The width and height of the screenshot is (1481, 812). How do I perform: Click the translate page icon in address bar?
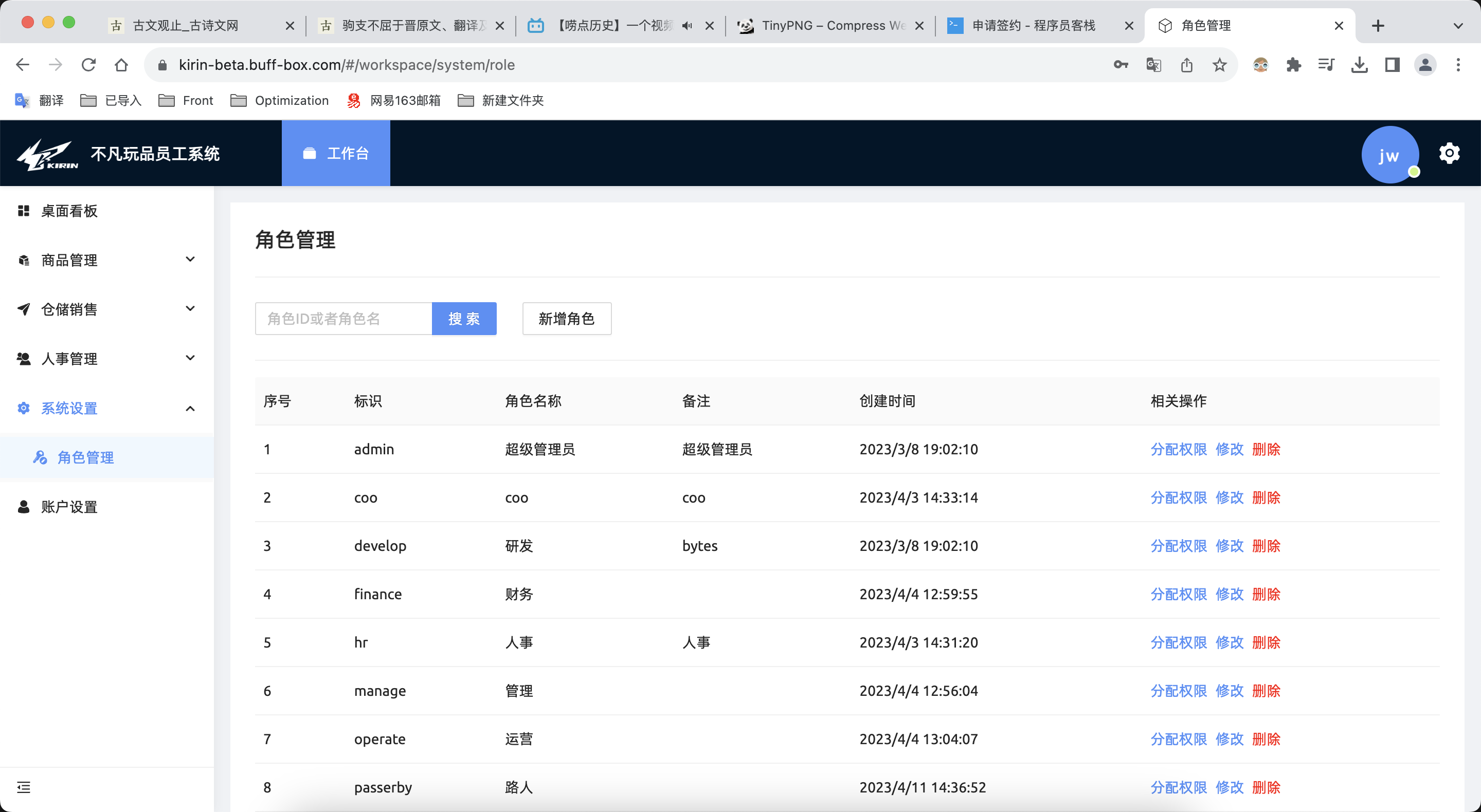point(1153,64)
